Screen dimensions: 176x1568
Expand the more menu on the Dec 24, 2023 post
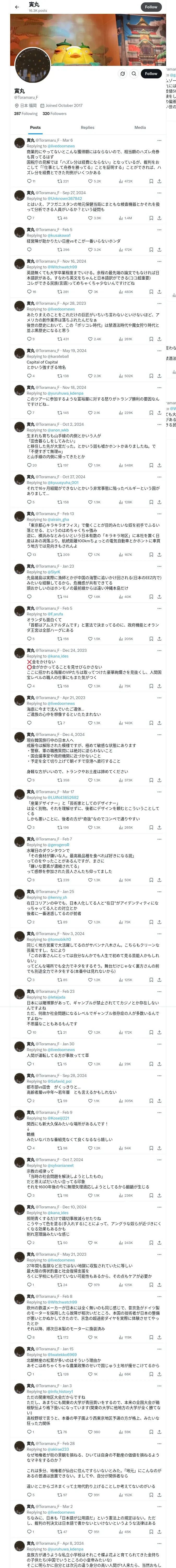pos(160,650)
